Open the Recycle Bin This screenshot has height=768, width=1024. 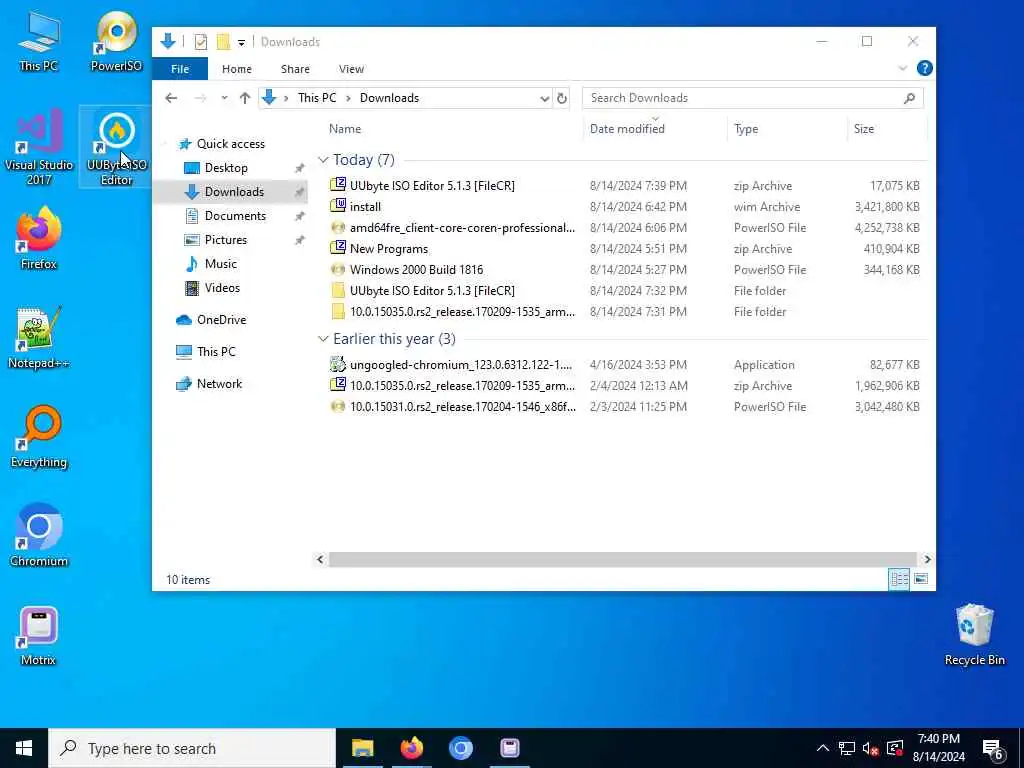click(x=974, y=635)
